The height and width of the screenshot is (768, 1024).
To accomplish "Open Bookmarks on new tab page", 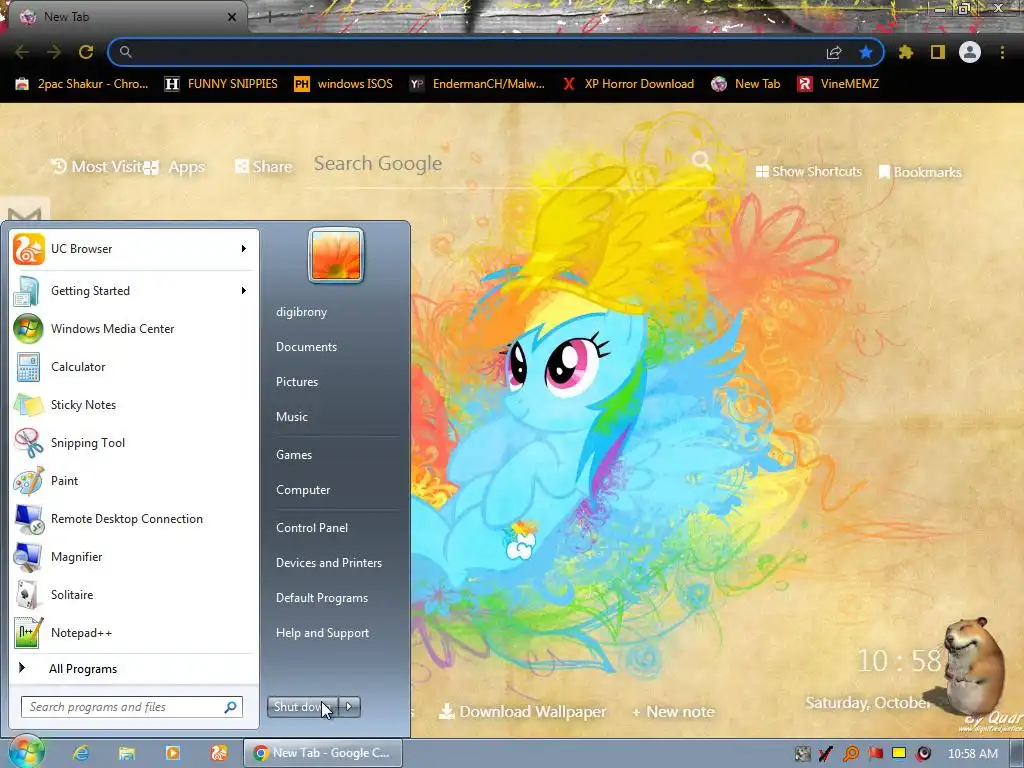I will click(x=920, y=172).
